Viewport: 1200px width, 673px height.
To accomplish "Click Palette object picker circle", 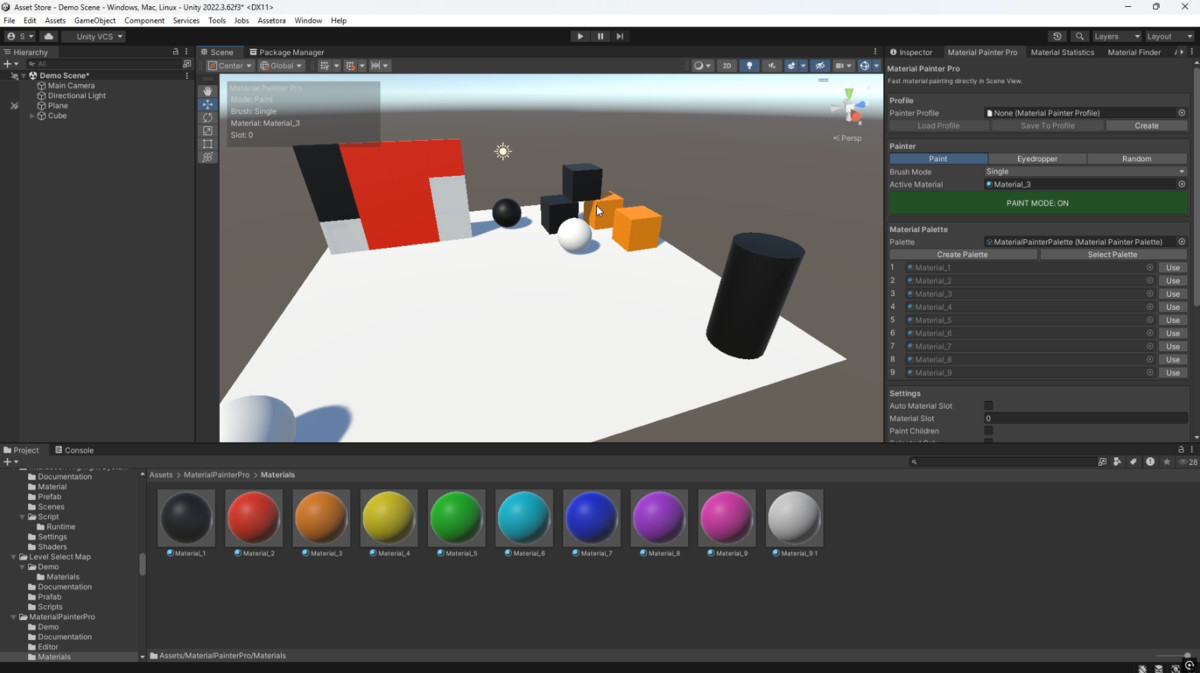I will click(1181, 242).
